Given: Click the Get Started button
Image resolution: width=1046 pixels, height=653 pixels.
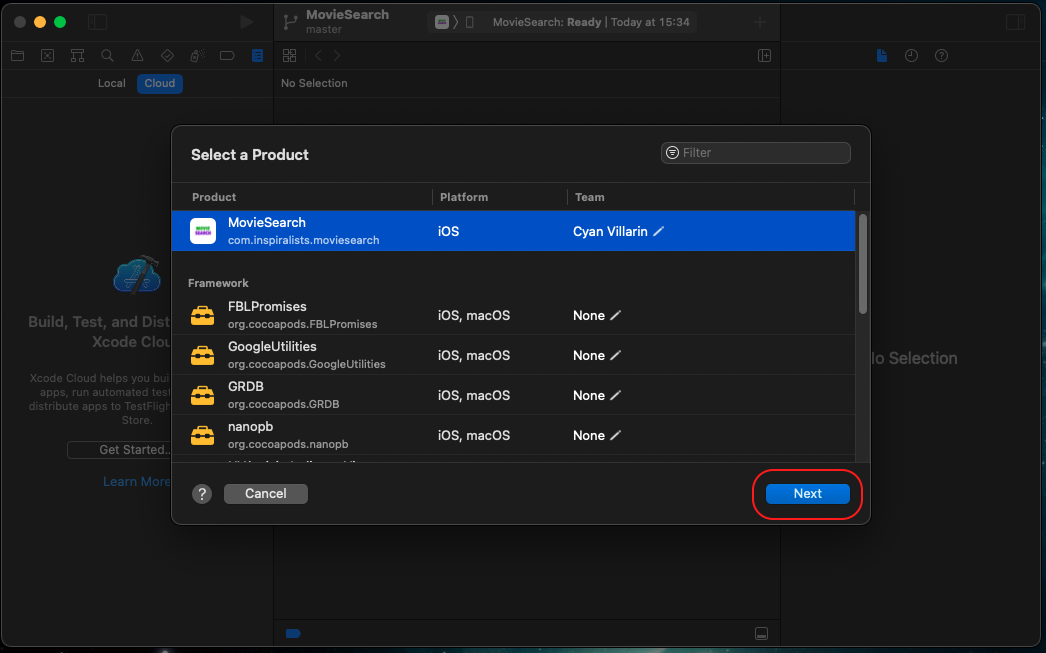Looking at the screenshot, I should (119, 450).
